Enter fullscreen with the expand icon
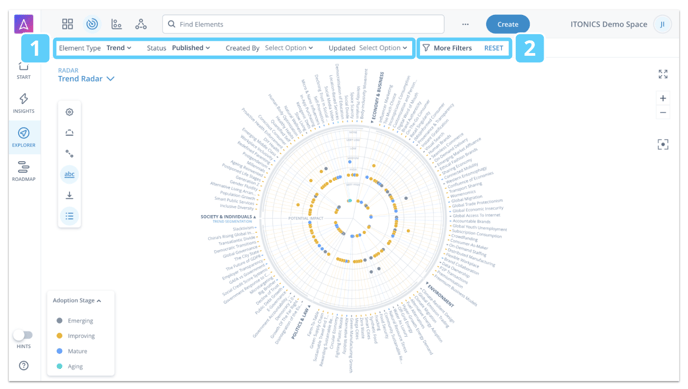 (663, 74)
